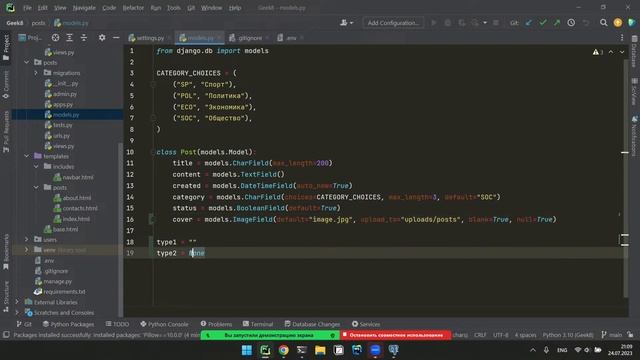Click the Rollback undo arrow icon
640x360 pixels.
pos(586,23)
